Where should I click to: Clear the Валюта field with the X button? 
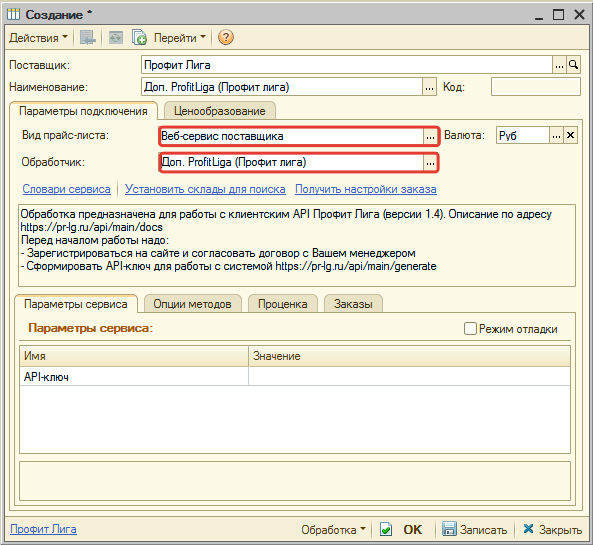pyautogui.click(x=570, y=135)
